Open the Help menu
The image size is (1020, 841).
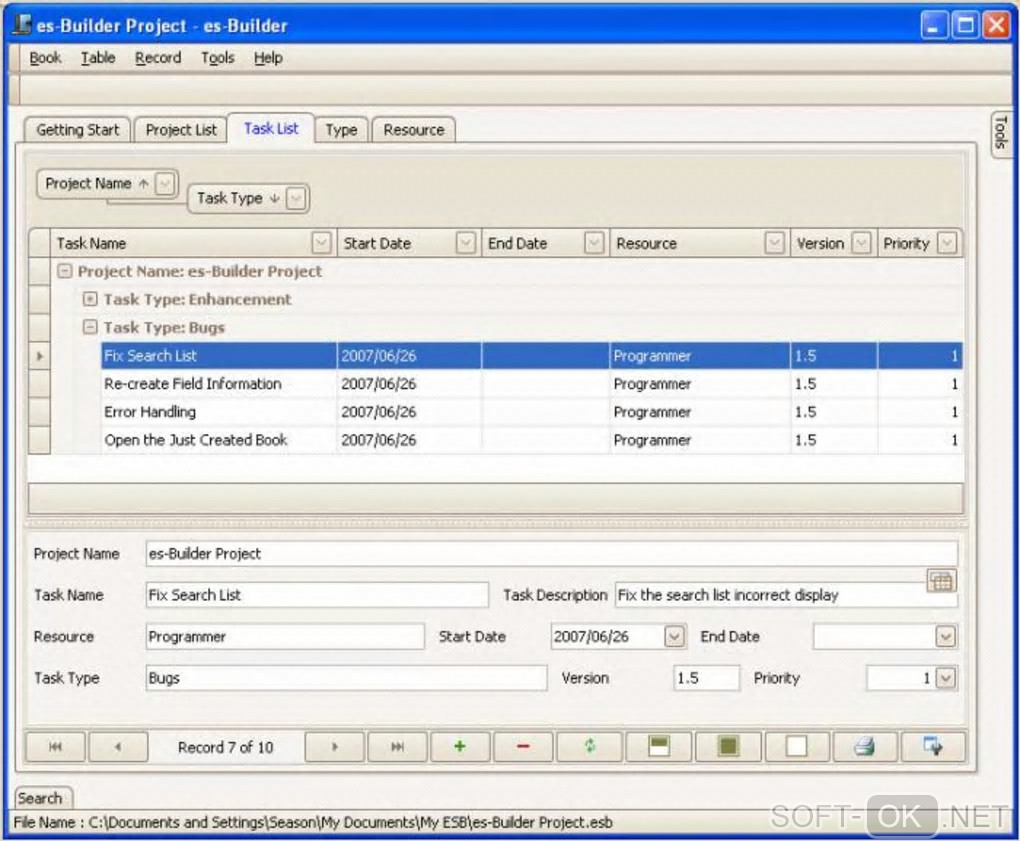point(268,58)
